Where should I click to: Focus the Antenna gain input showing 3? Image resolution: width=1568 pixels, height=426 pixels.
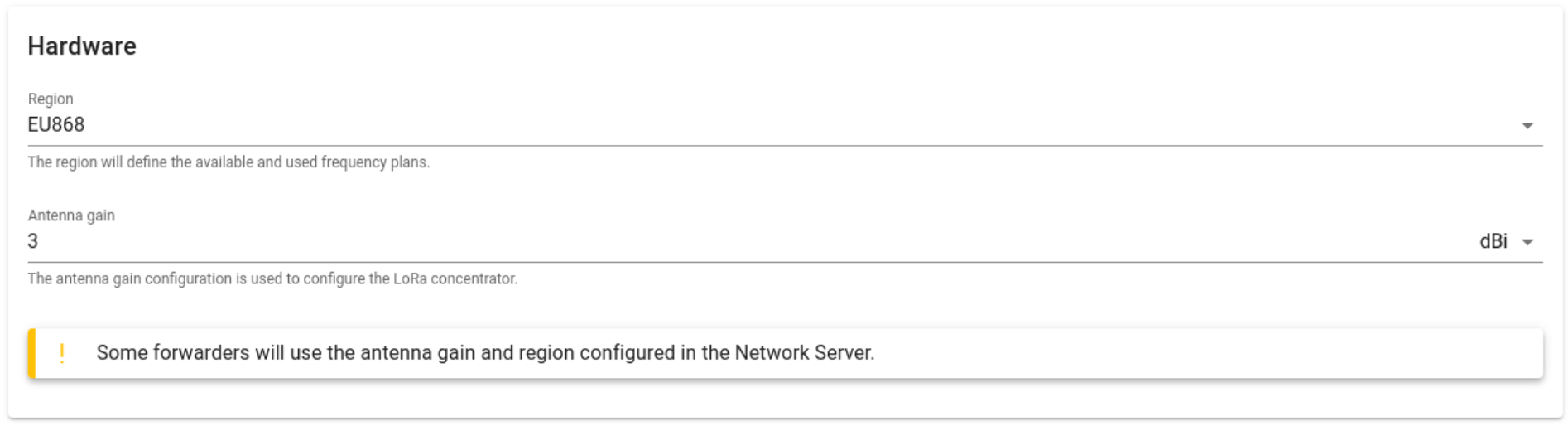click(x=33, y=241)
